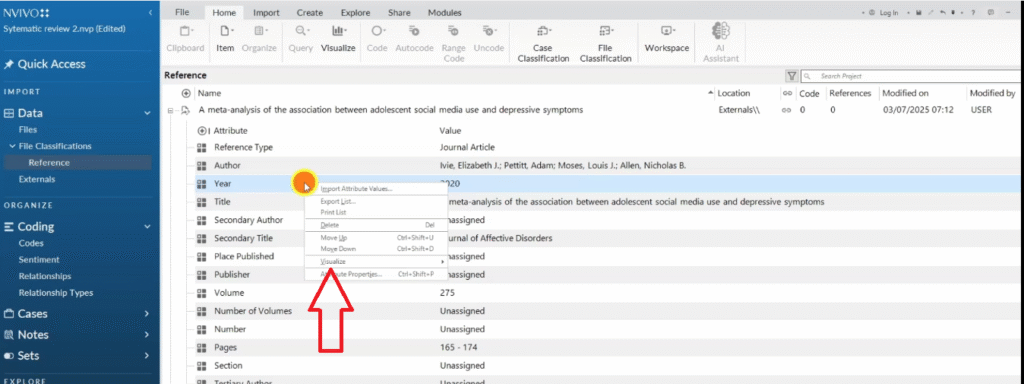The image size is (1024, 384).
Task: Sort by the Modified on column header
Action: [905, 93]
